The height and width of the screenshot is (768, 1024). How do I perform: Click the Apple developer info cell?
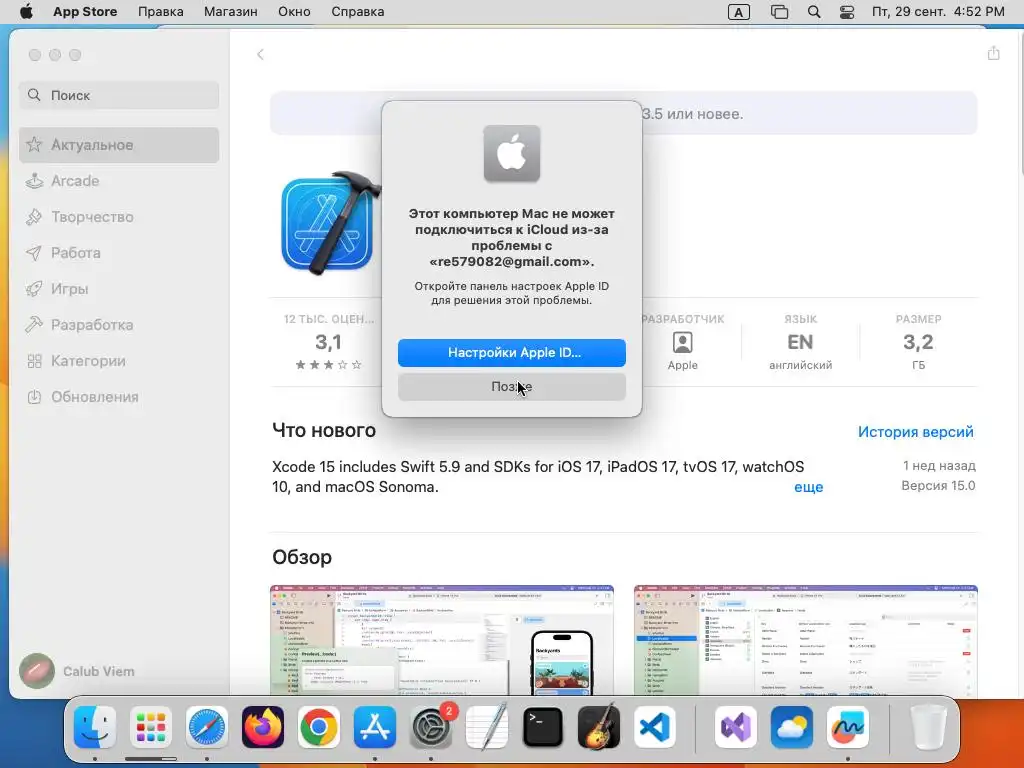tap(682, 342)
